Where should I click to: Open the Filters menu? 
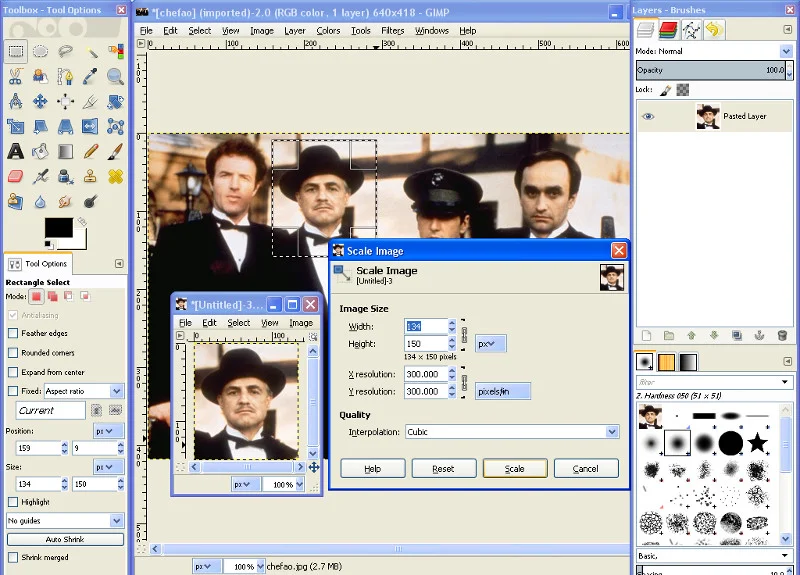point(392,31)
